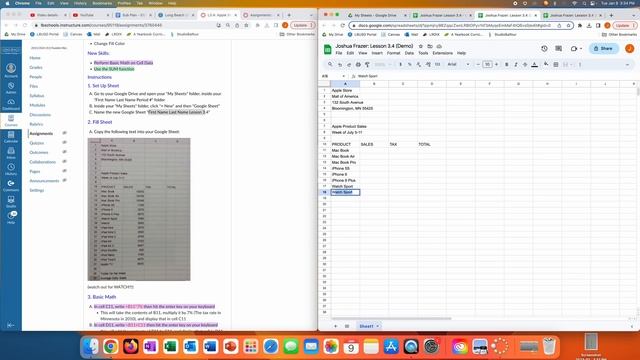Open the Data menu in Sheets
This screenshot has width=640, height=360.
(x=409, y=53)
